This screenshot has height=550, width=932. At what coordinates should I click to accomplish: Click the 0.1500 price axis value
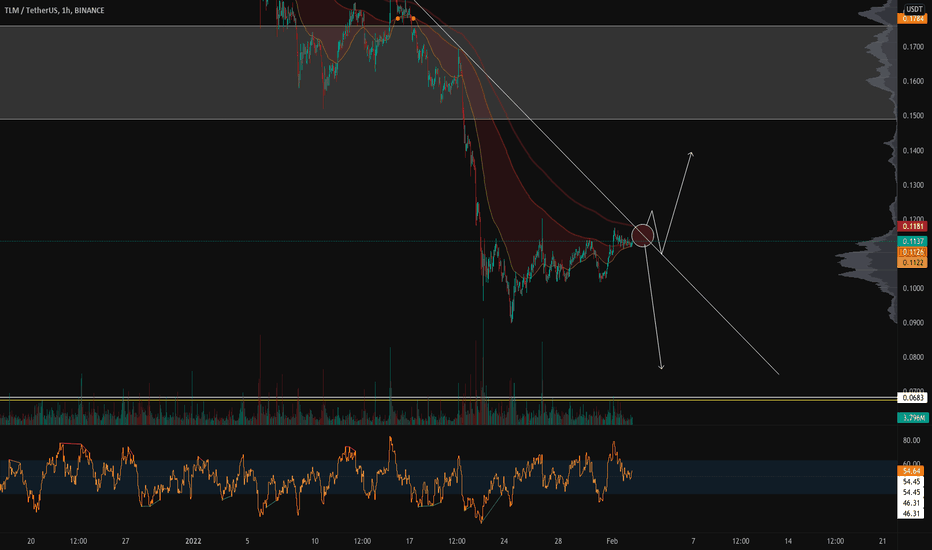coord(913,115)
